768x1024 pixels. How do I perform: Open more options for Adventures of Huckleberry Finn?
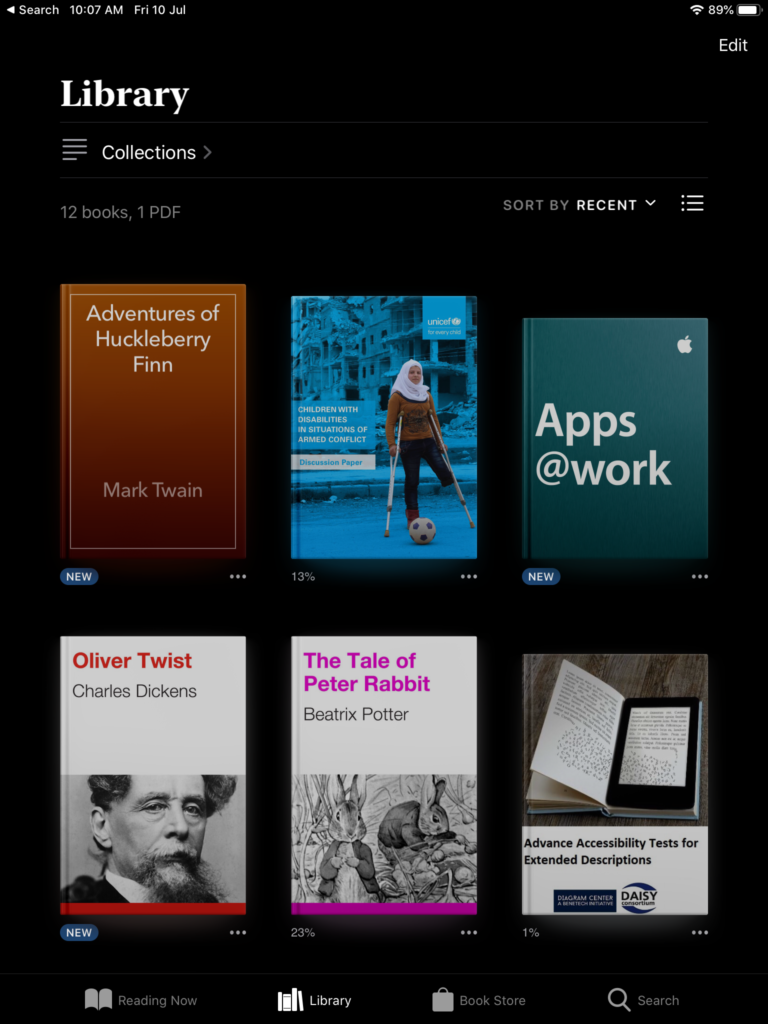pyautogui.click(x=238, y=577)
